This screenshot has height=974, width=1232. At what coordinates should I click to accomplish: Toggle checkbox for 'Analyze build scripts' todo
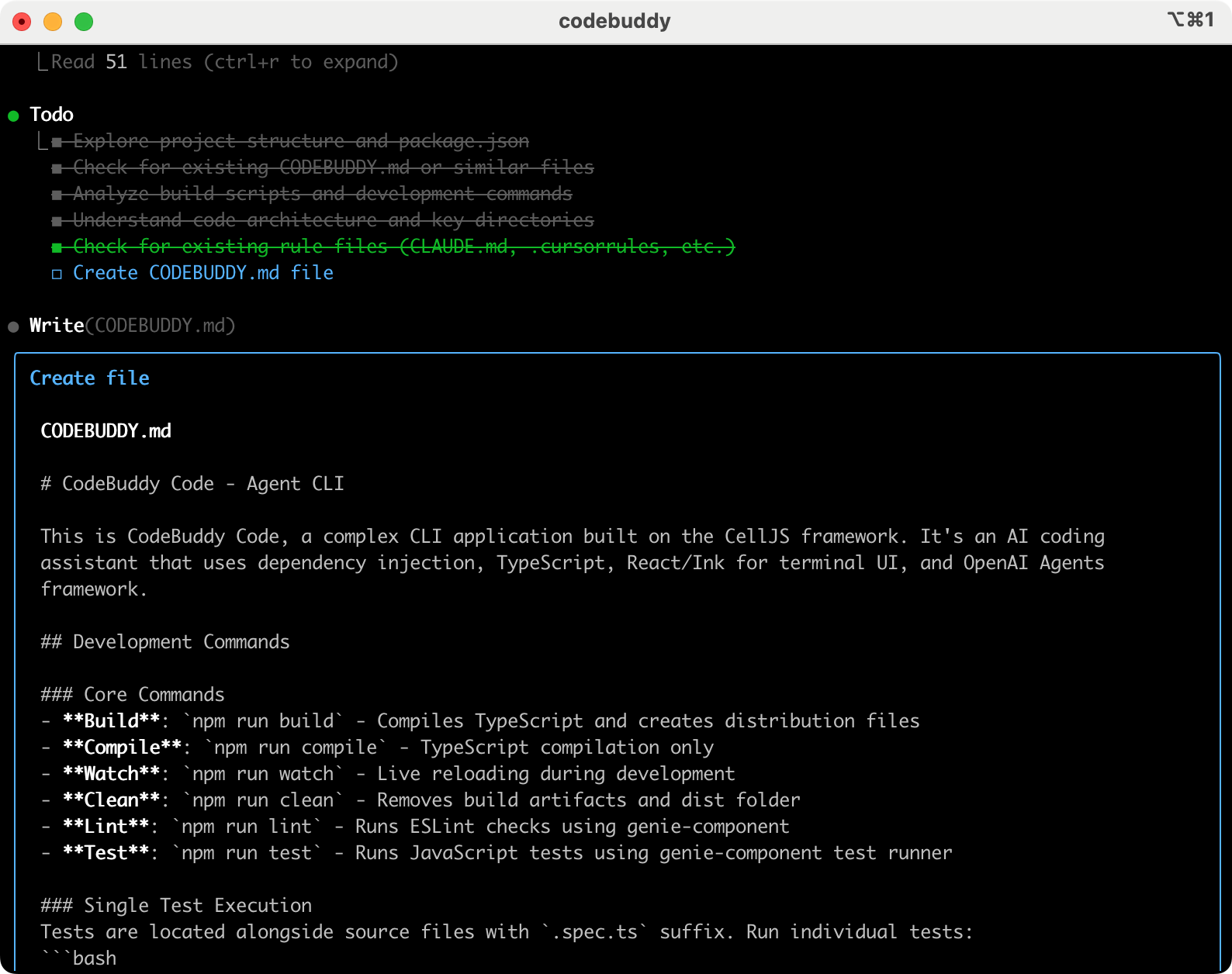(x=57, y=195)
